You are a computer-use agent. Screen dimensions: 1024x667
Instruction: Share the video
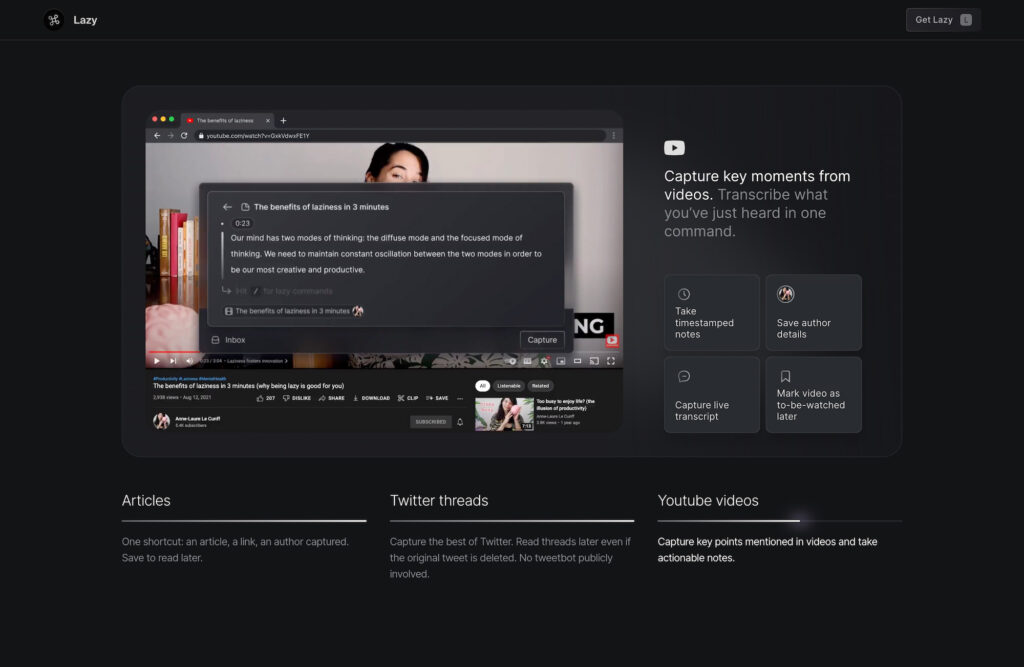[332, 398]
